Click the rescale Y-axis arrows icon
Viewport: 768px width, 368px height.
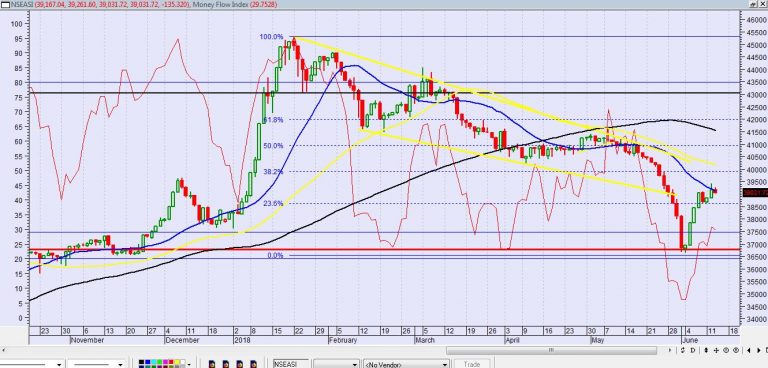(683, 350)
